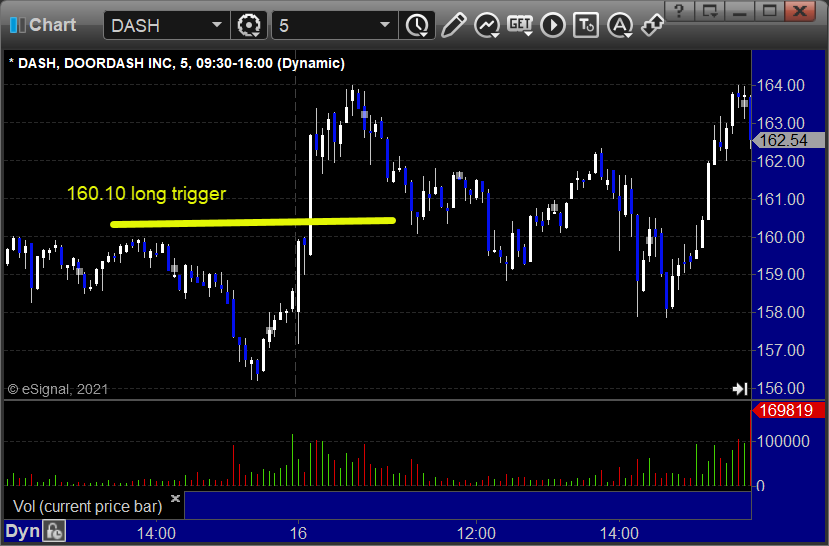Image resolution: width=829 pixels, height=546 pixels.
Task: Click the first 14:00 time axis label
Action: 156,532
